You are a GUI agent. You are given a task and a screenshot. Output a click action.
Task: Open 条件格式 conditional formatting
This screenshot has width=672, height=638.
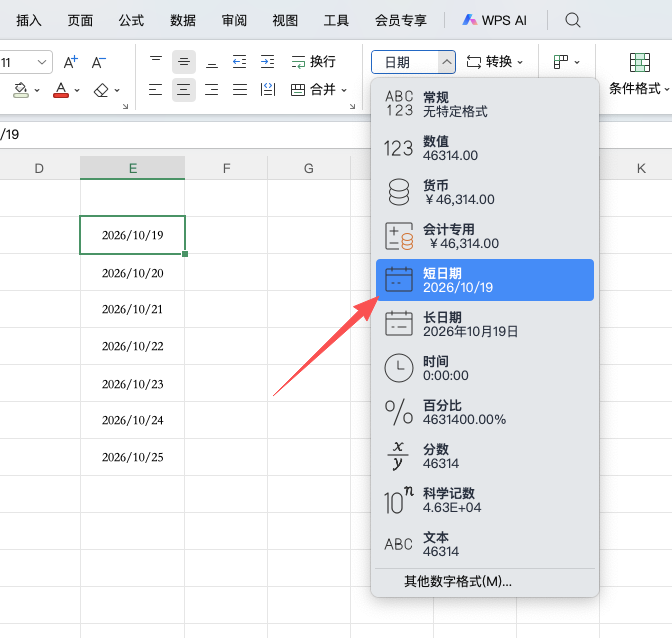638,73
